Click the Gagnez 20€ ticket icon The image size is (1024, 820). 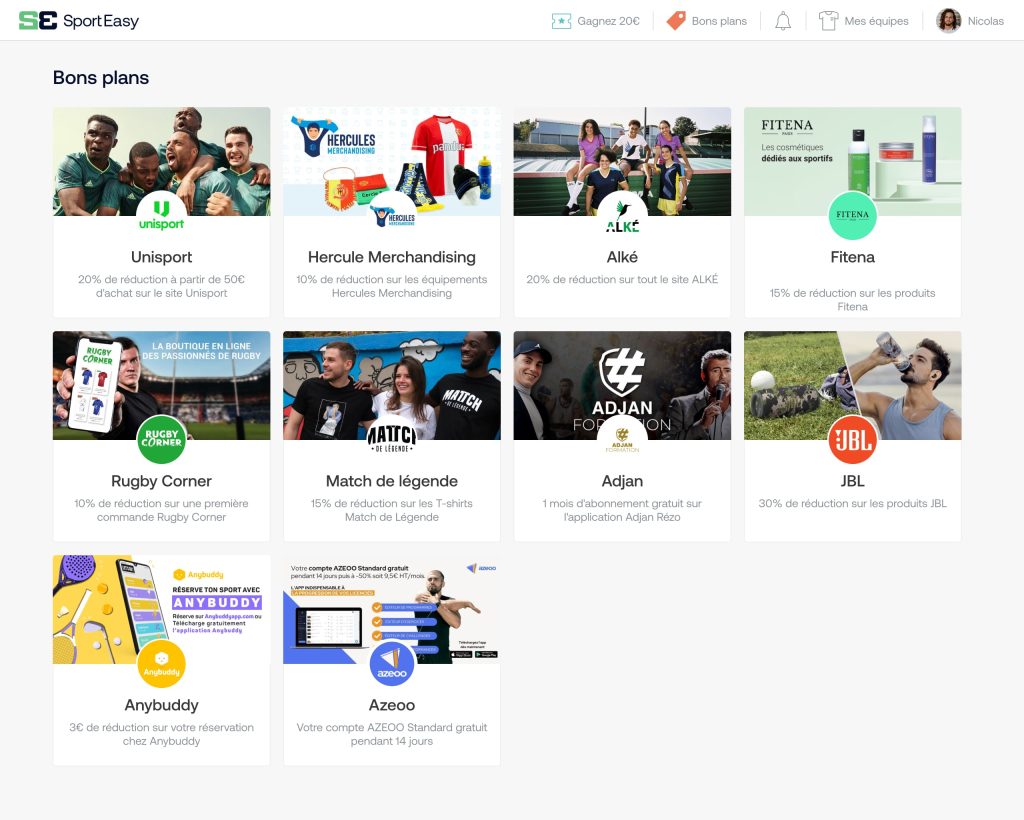pyautogui.click(x=561, y=21)
